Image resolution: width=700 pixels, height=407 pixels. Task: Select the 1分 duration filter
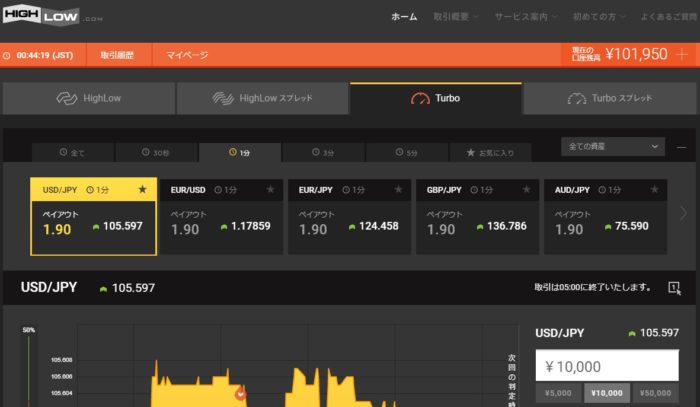pyautogui.click(x=240, y=153)
